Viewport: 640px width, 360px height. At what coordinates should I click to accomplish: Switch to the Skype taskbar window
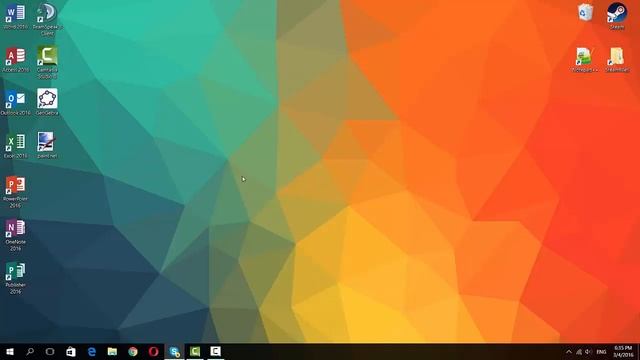(x=174, y=351)
